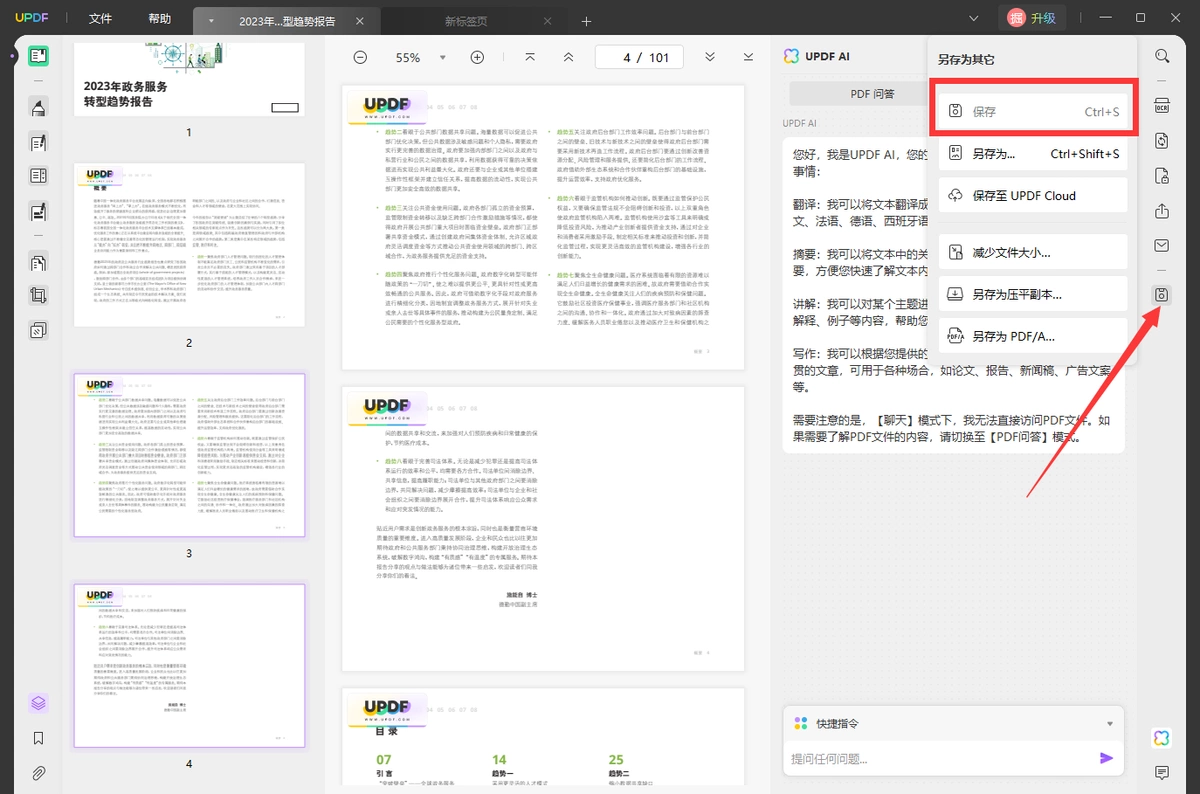The image size is (1200, 794).
Task: Select the 保存 menu entry
Action: [x=1032, y=112]
